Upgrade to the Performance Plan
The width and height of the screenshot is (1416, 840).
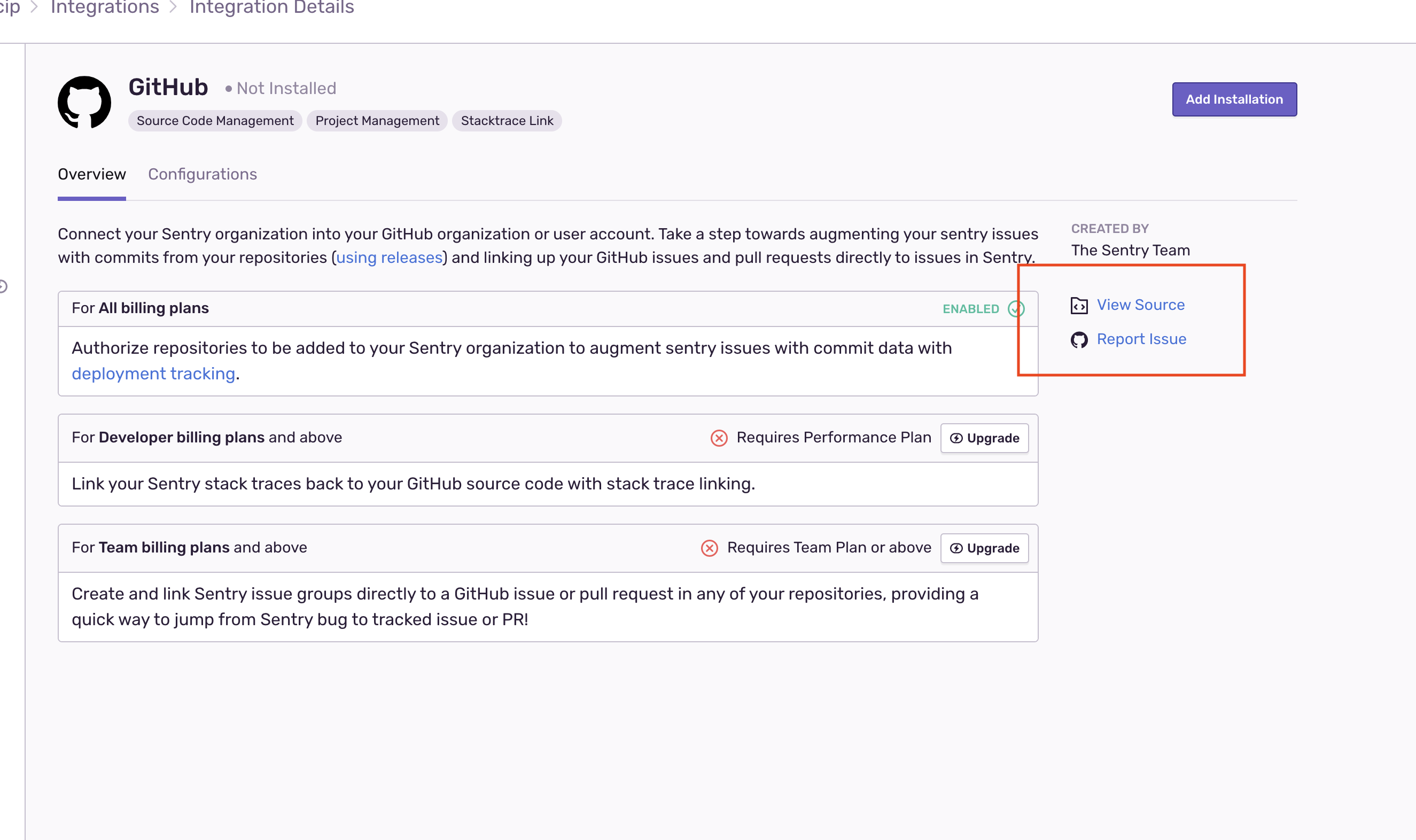point(984,438)
